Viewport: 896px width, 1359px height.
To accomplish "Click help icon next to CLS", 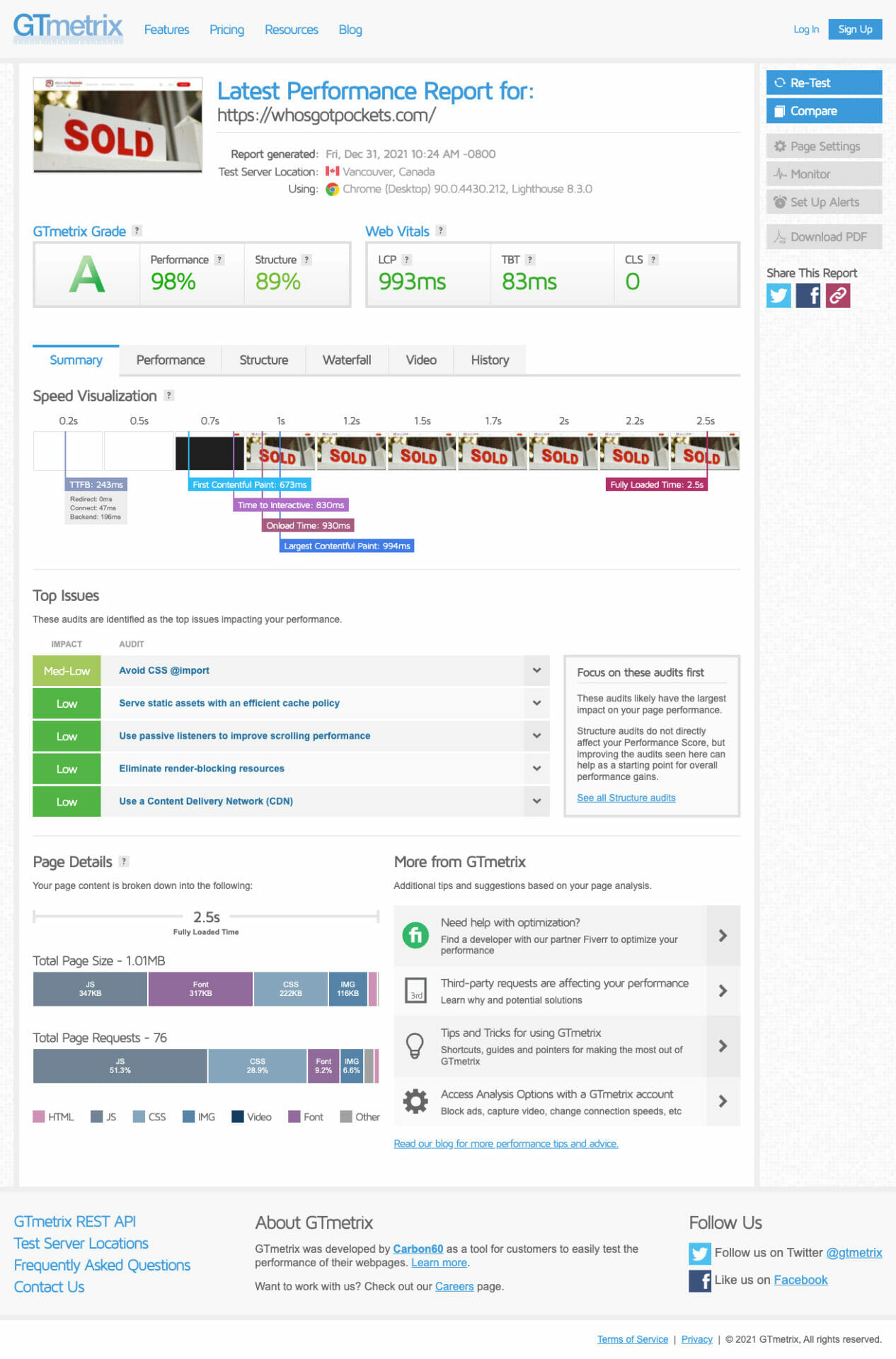I will click(x=653, y=260).
